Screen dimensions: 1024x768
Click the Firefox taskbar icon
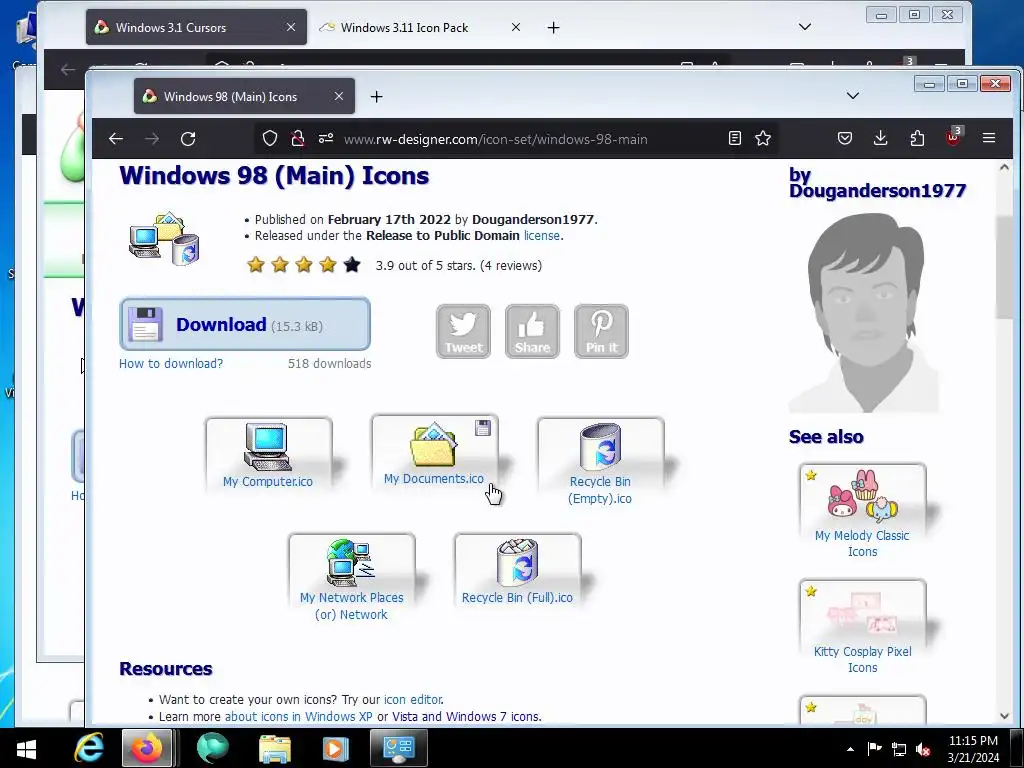148,748
